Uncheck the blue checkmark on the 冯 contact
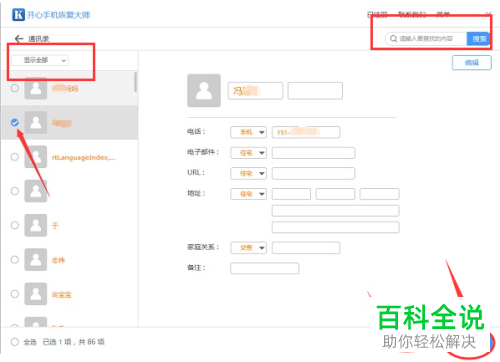Viewport: 500px width, 362px height. (15, 122)
